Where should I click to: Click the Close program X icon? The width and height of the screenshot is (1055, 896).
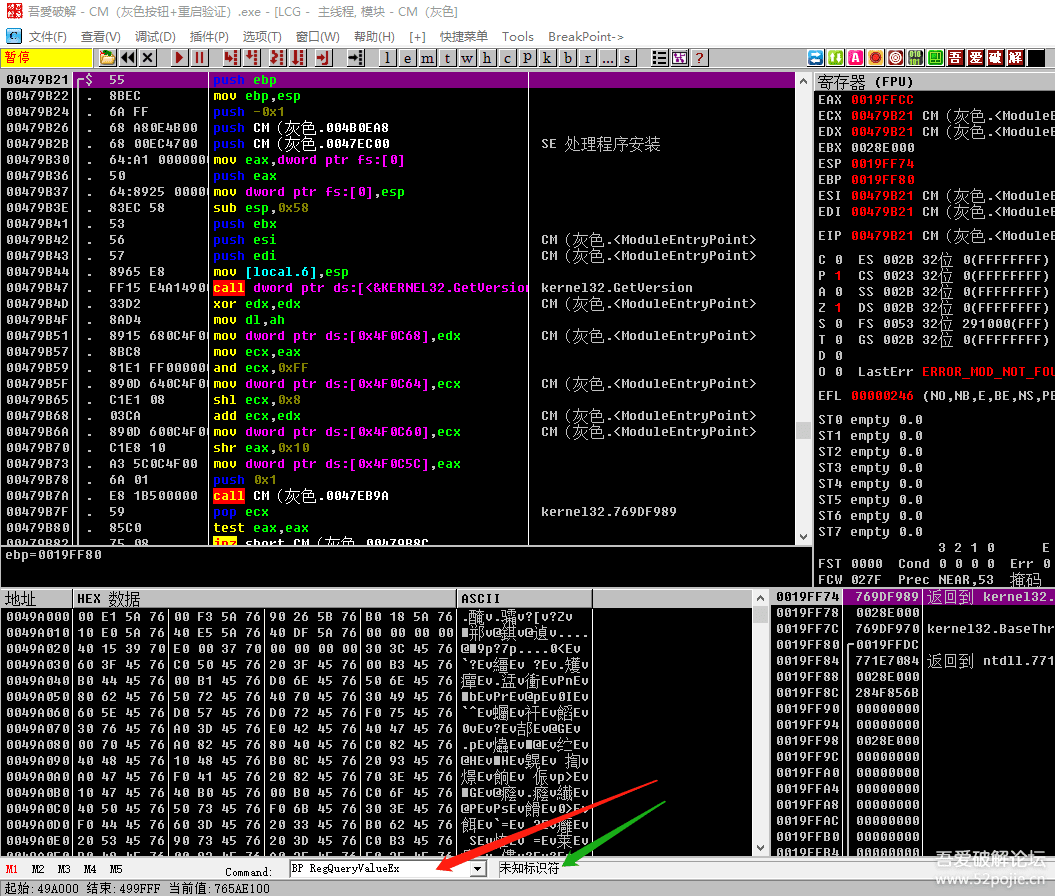pos(148,58)
